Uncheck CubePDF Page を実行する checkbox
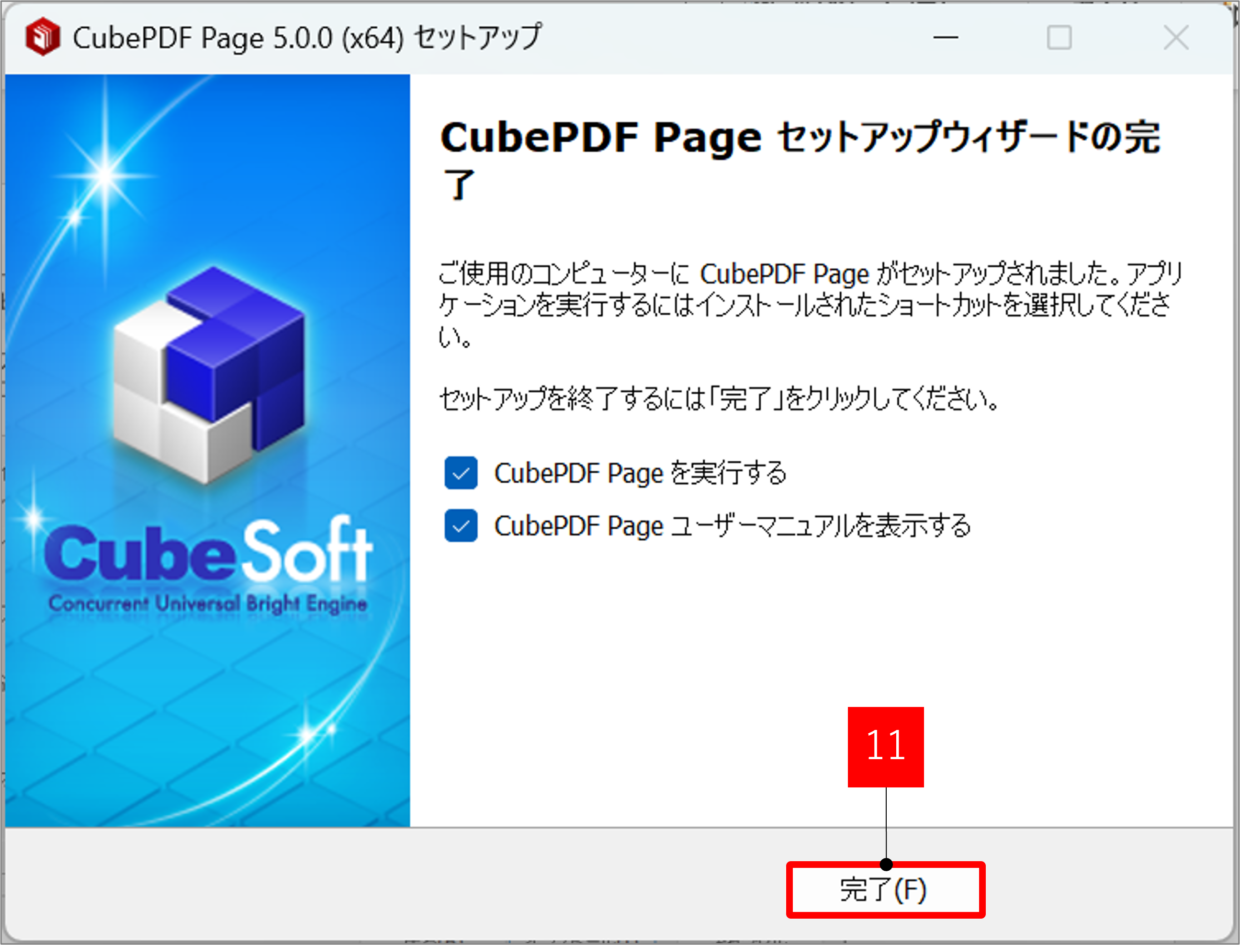The width and height of the screenshot is (1240, 945). click(x=461, y=473)
